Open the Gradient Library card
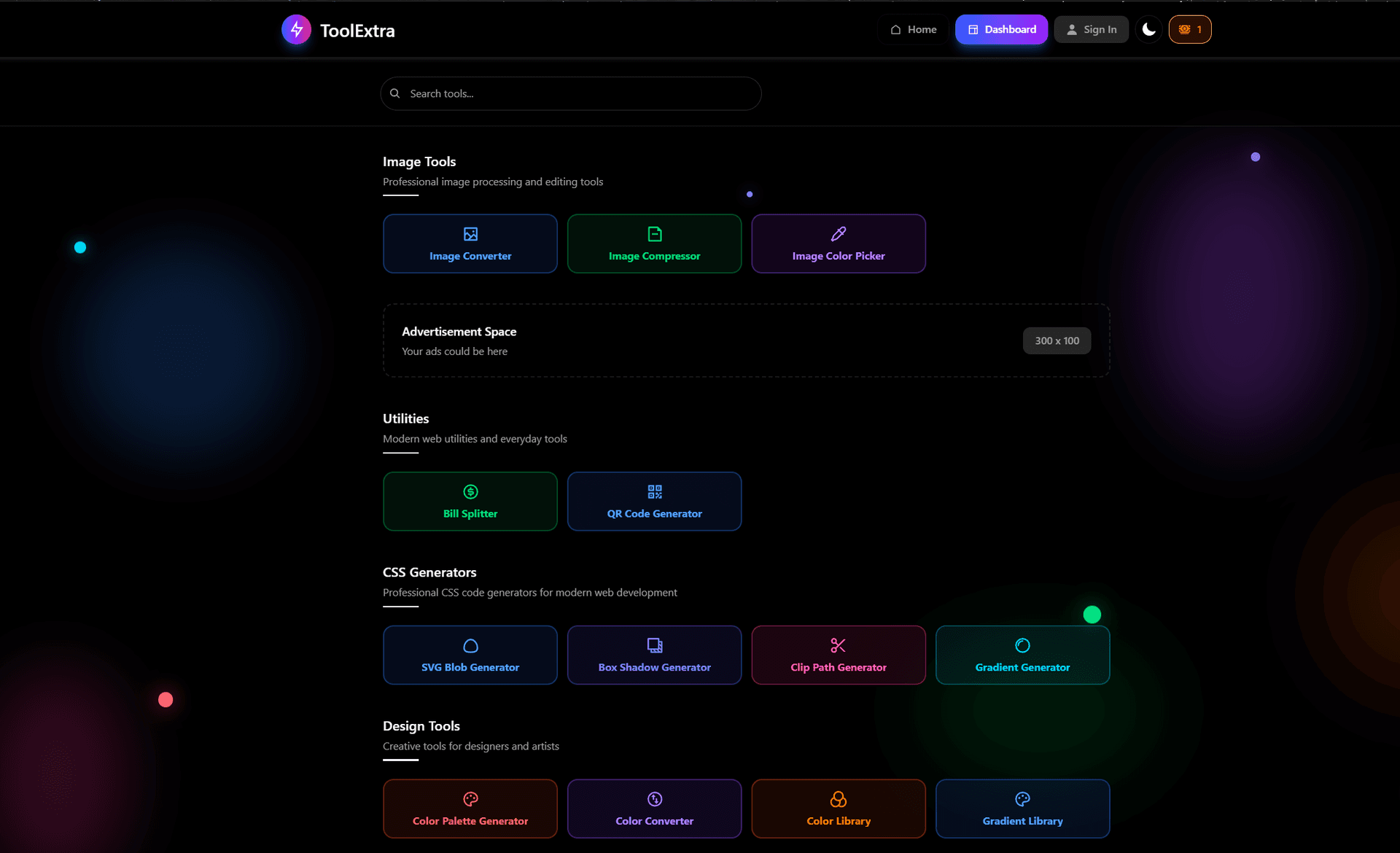1400x853 pixels. point(1022,808)
